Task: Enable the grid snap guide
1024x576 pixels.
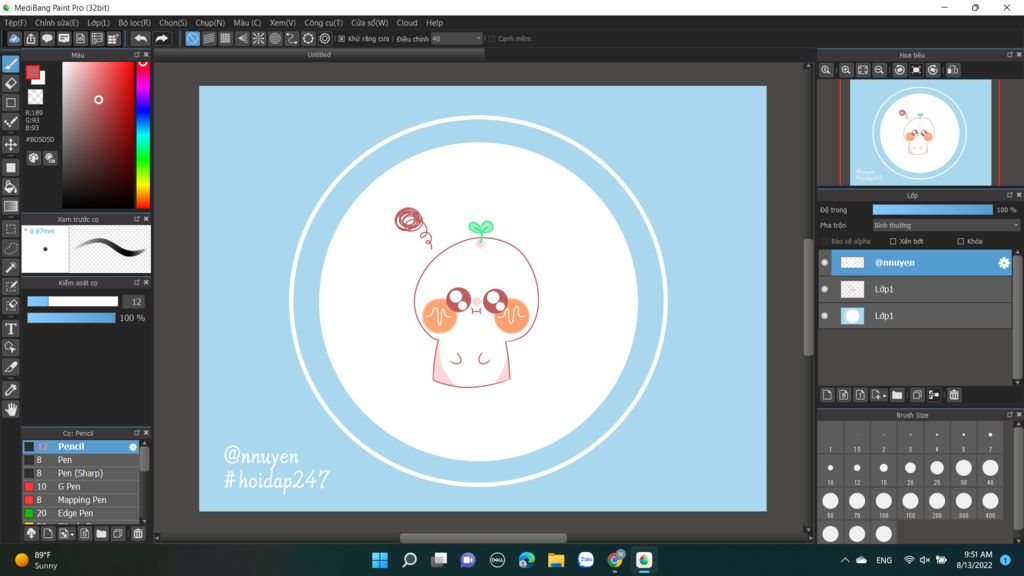Action: pos(225,39)
